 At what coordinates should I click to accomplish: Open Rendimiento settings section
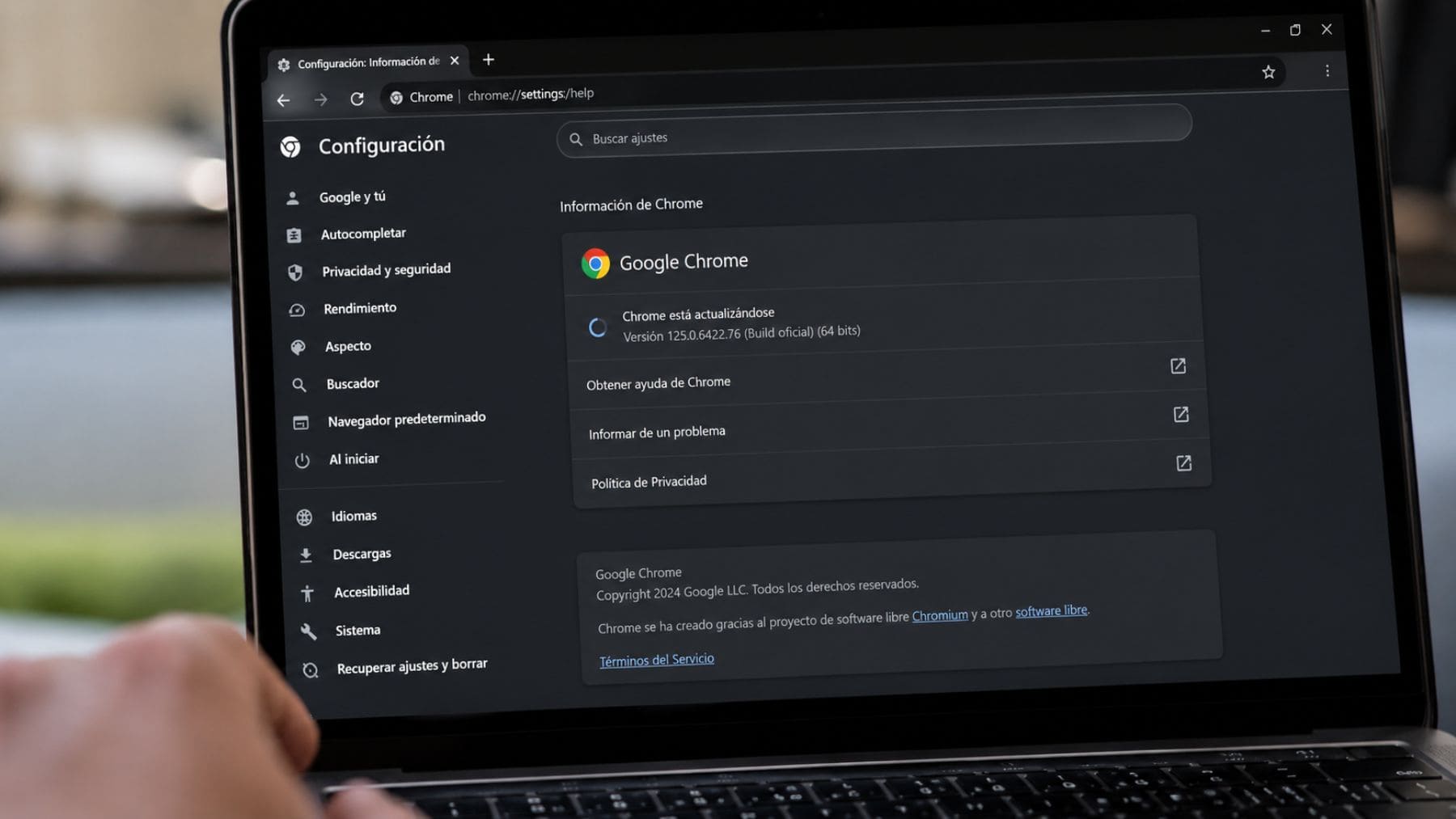(x=360, y=308)
